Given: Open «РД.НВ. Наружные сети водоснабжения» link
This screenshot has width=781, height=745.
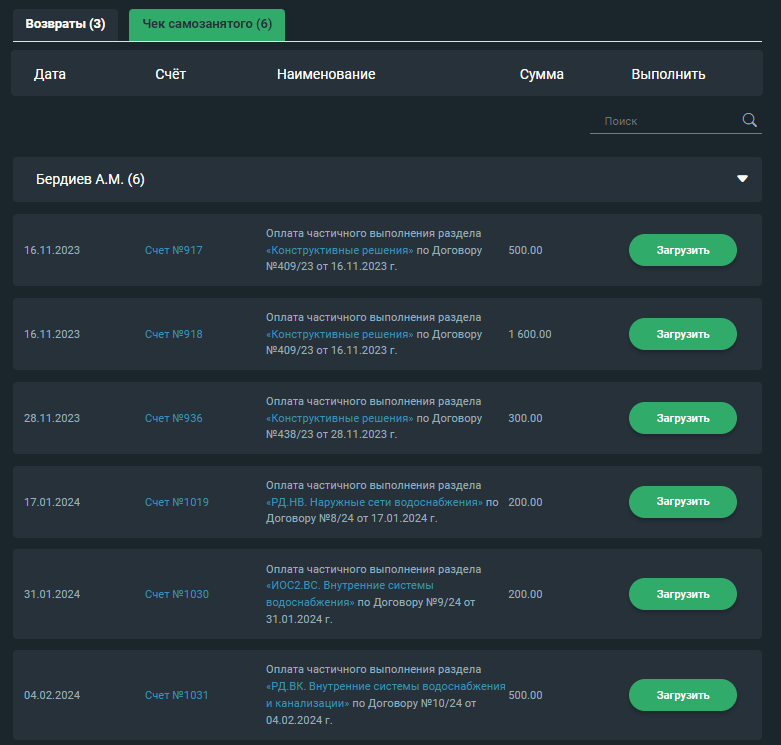Looking at the screenshot, I should (x=375, y=502).
